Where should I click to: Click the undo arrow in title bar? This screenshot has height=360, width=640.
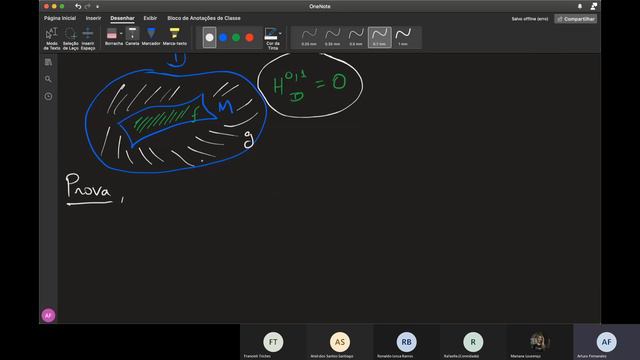click(78, 7)
